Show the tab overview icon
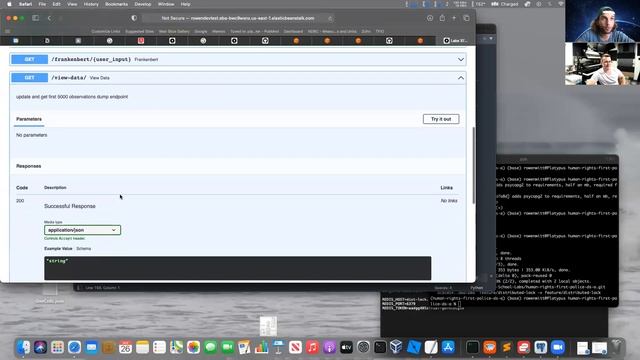This screenshot has width=640, height=360. point(466,18)
